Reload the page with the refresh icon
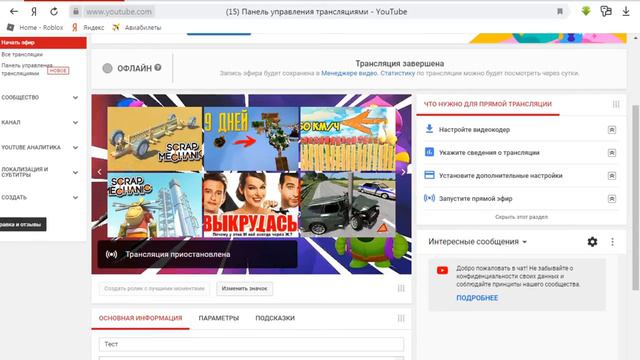 click(x=54, y=11)
